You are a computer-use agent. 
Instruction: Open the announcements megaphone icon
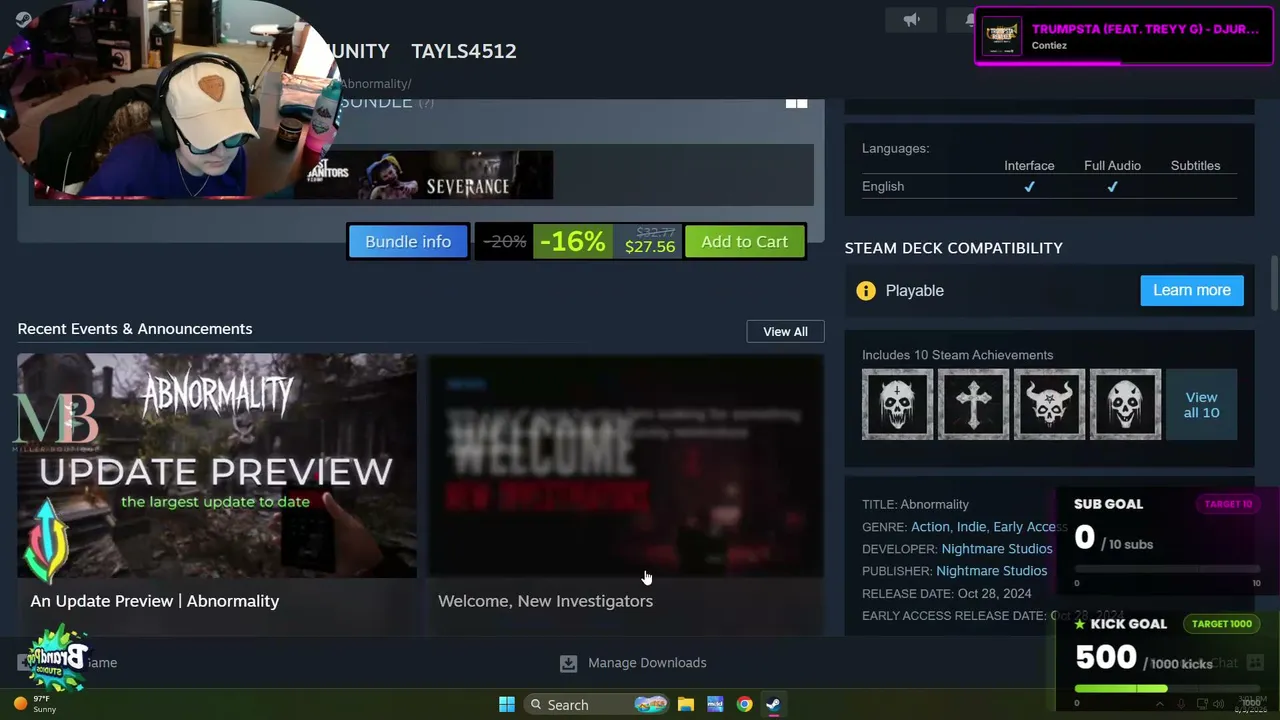911,20
